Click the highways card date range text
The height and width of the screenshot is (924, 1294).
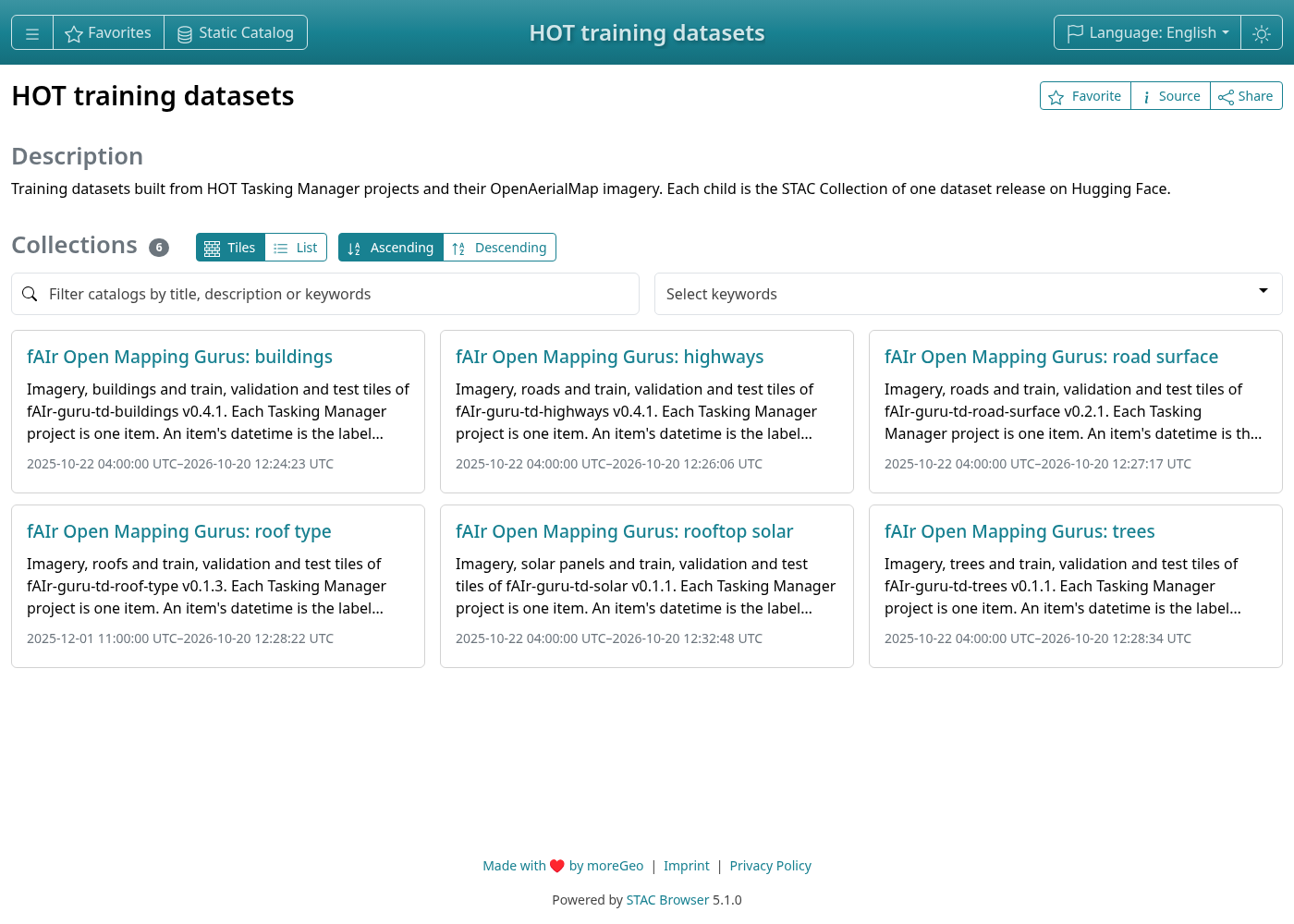tap(609, 464)
